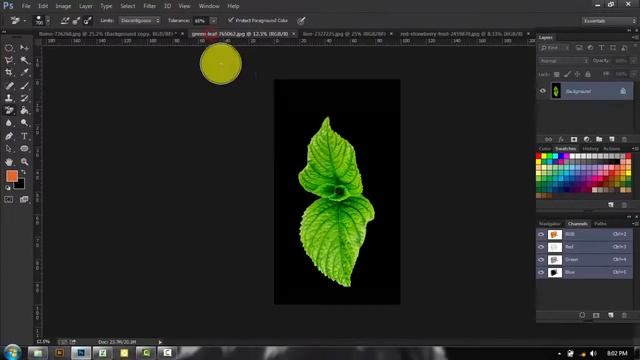
Task: Choose Sampling Once option icon
Action: coord(76,20)
